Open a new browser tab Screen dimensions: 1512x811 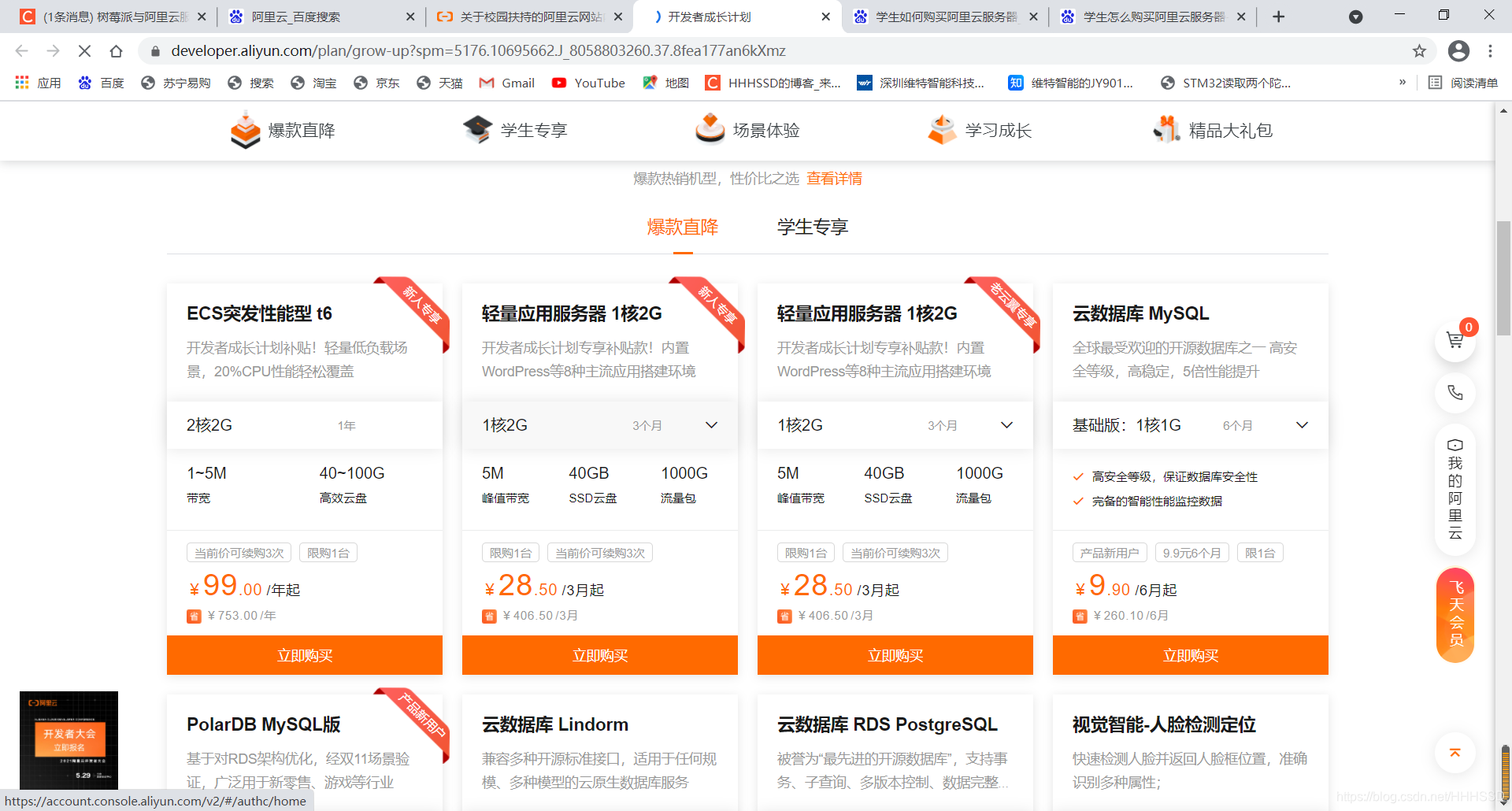[x=1278, y=17]
